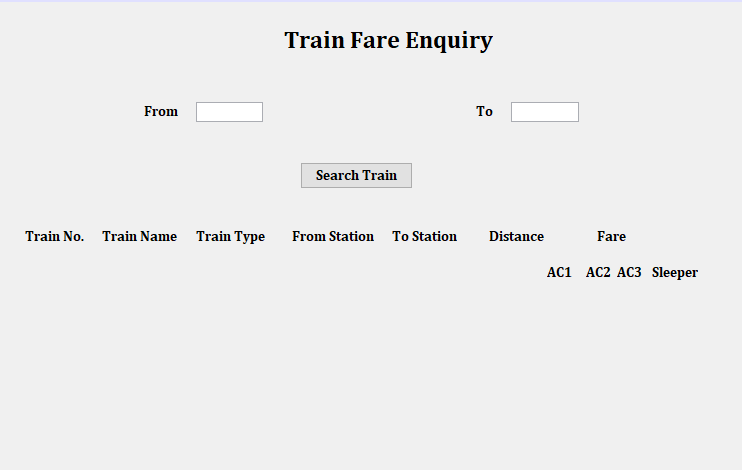Select the Distance column header
The height and width of the screenshot is (470, 742).
point(516,237)
